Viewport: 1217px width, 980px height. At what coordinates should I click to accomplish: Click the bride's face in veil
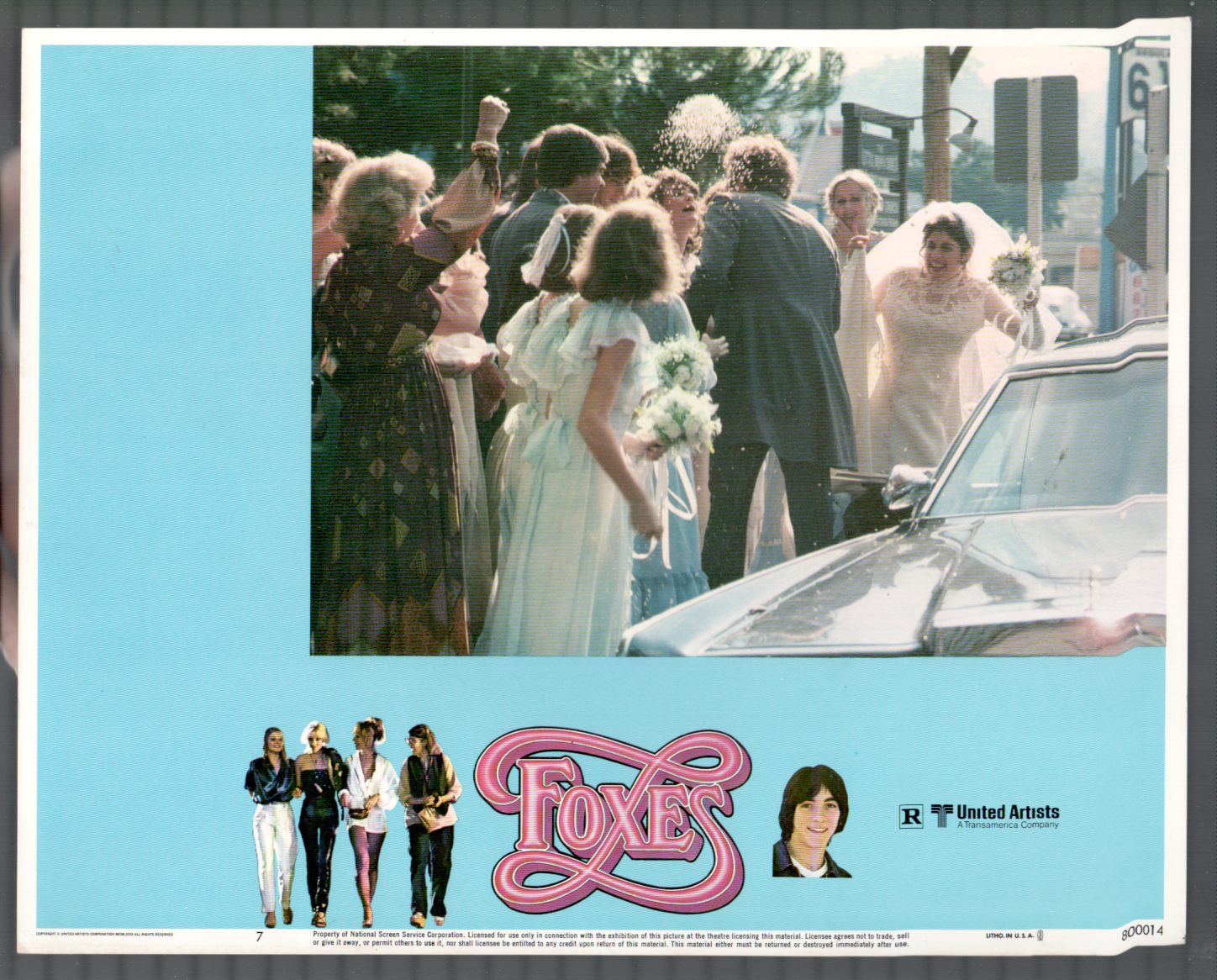point(939,242)
